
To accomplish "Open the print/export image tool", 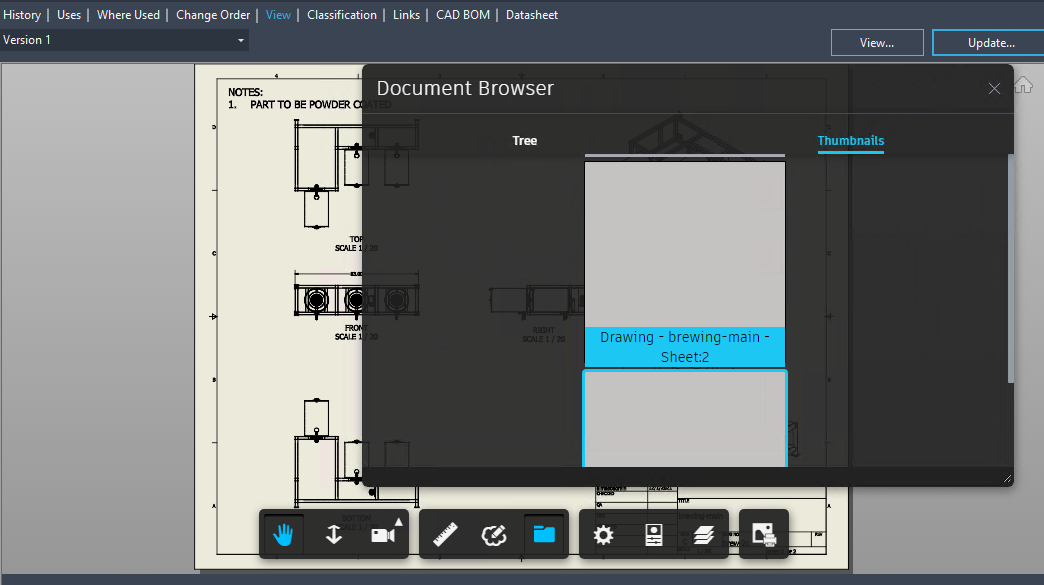I will 763,533.
